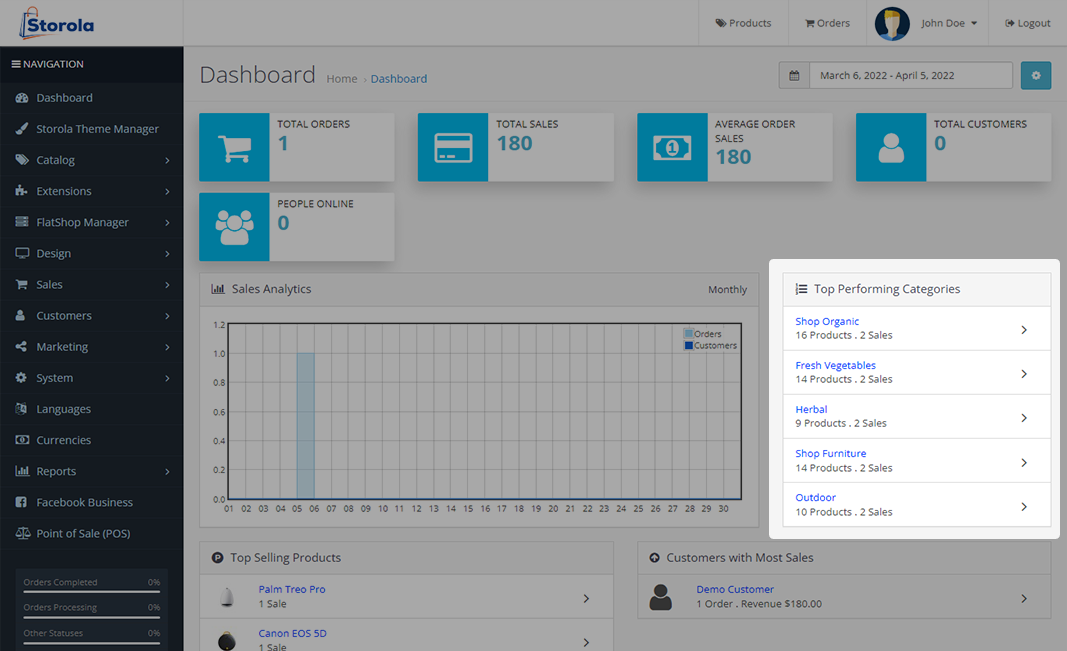1067x651 pixels.
Task: Expand the Reports sidebar menu
Action: [92, 471]
